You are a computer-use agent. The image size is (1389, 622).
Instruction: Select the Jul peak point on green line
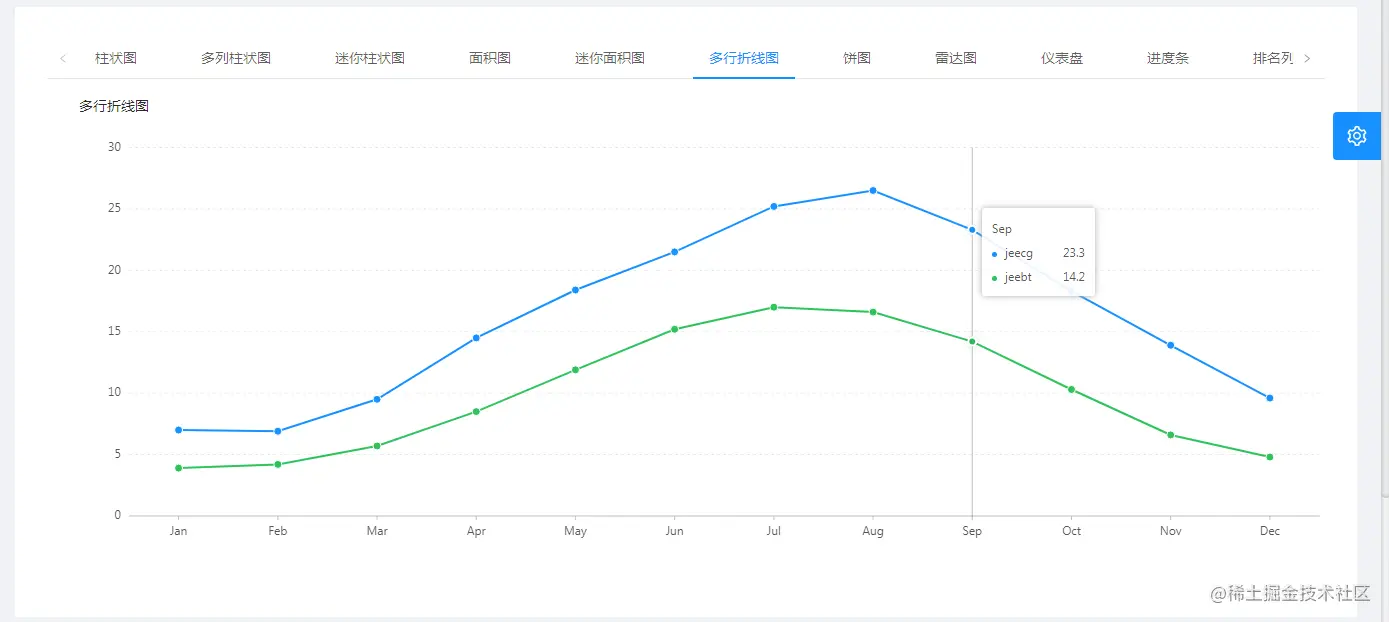[773, 307]
